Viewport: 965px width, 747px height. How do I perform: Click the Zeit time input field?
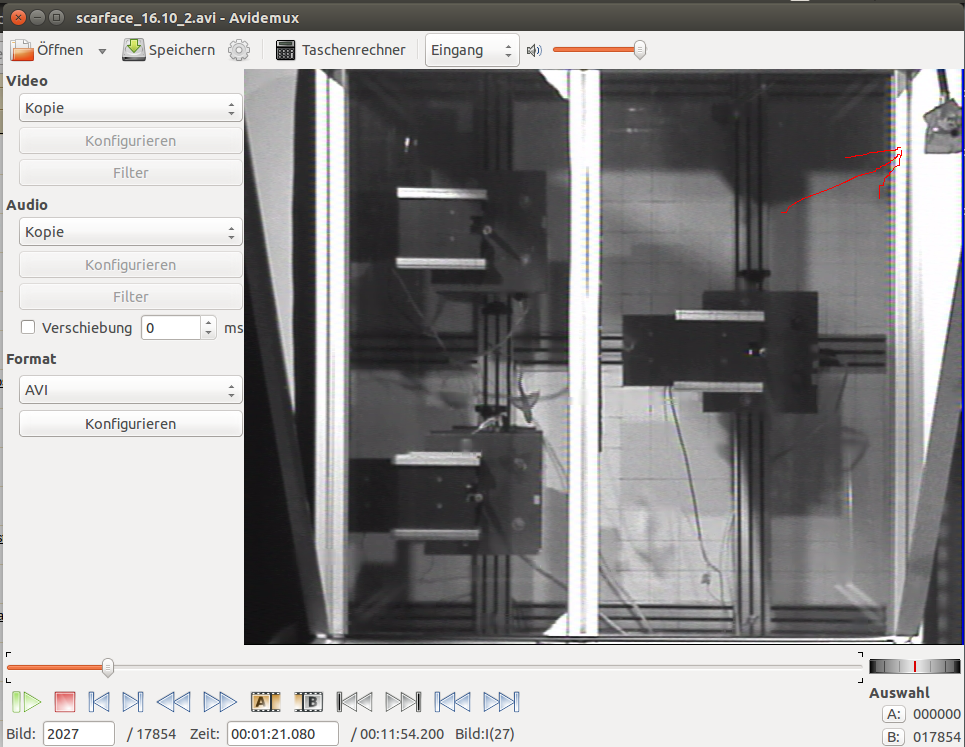click(x=285, y=734)
